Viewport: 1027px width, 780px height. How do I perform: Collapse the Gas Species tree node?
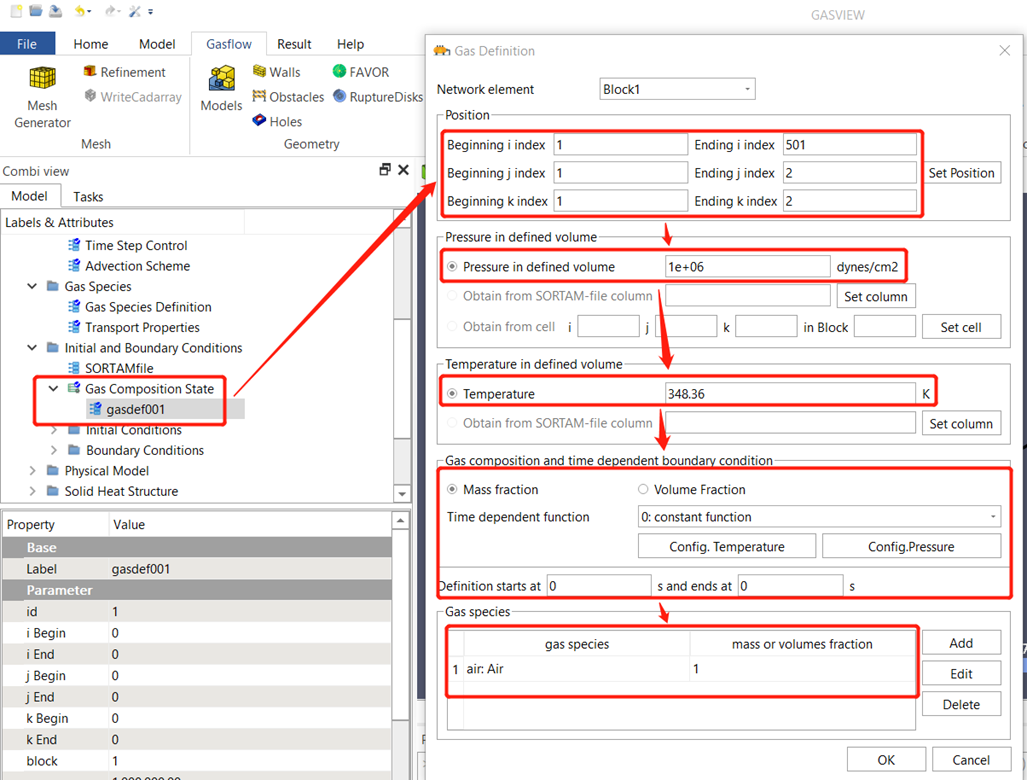click(x=32, y=286)
